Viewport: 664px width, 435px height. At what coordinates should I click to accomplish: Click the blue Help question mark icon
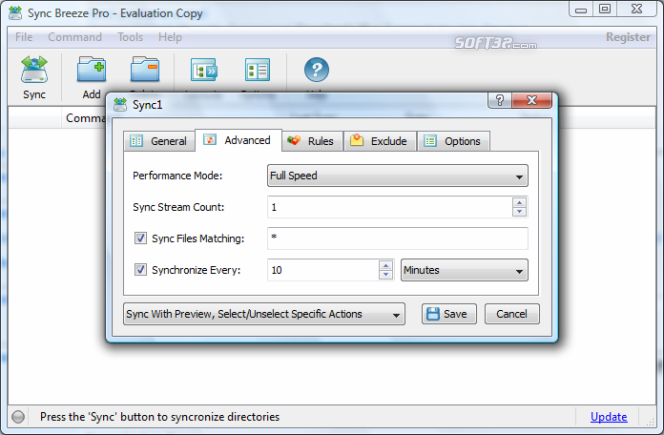pos(316,69)
